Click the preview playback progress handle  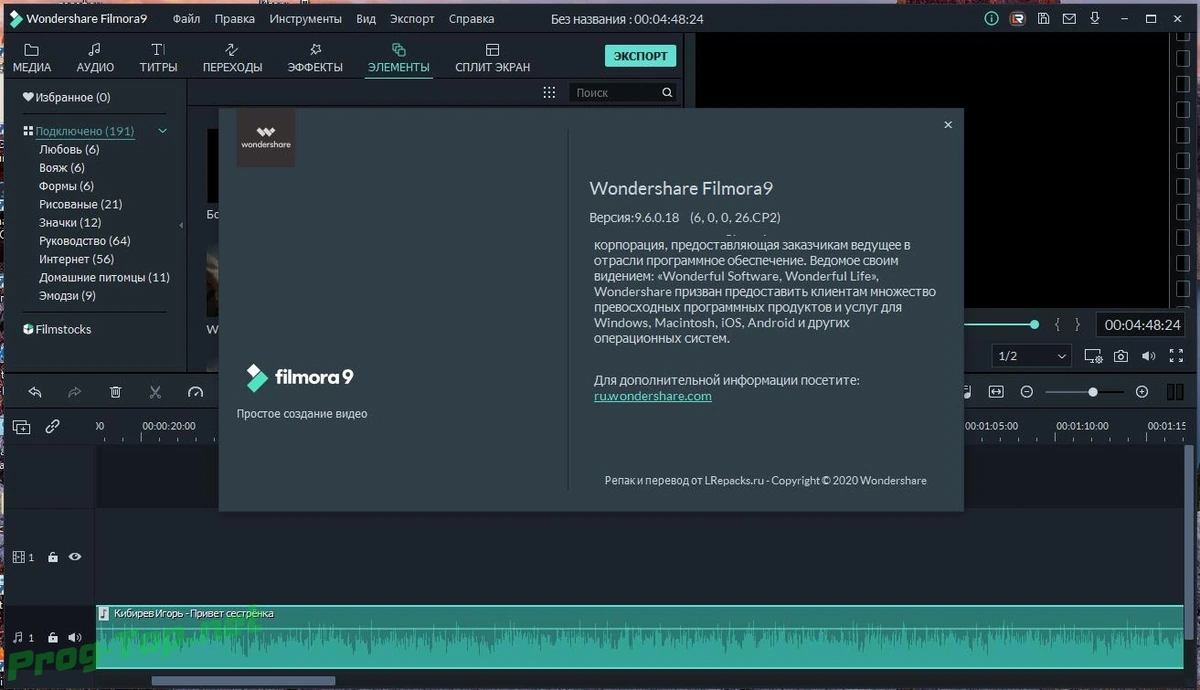point(1034,324)
